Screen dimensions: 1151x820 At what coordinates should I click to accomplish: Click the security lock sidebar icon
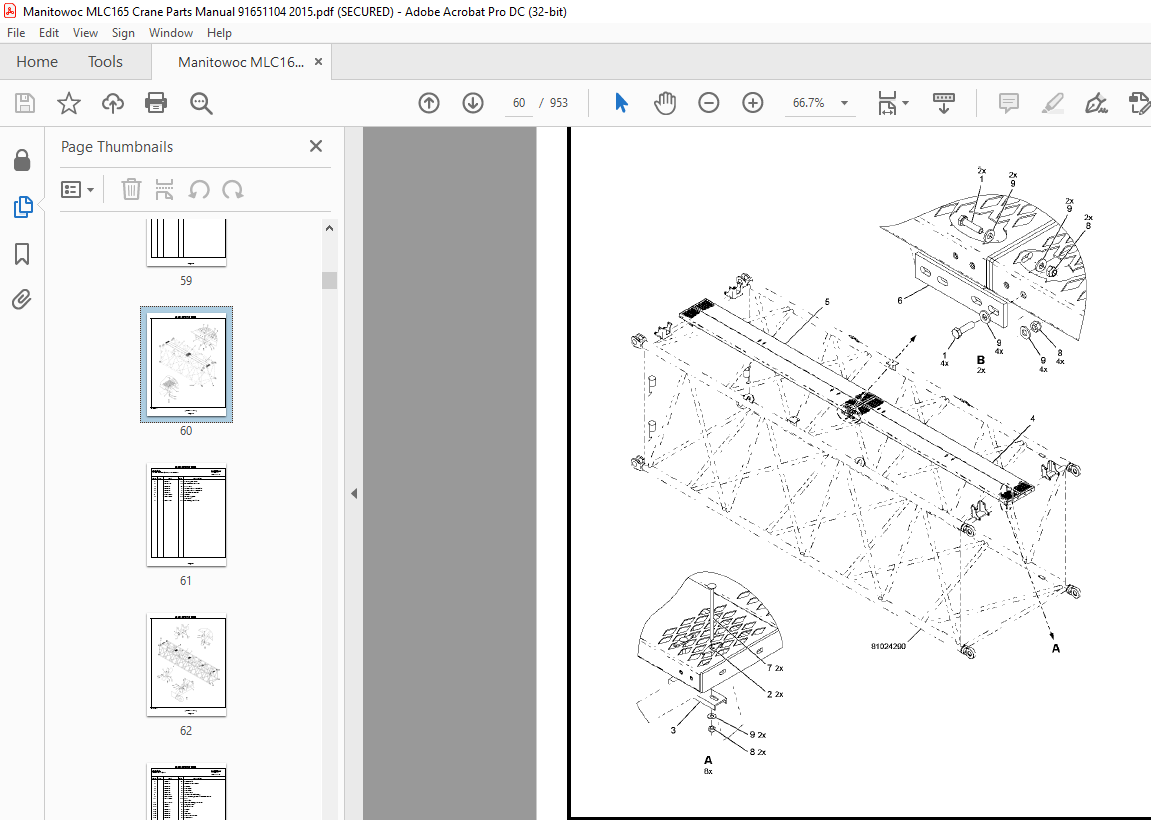22,160
